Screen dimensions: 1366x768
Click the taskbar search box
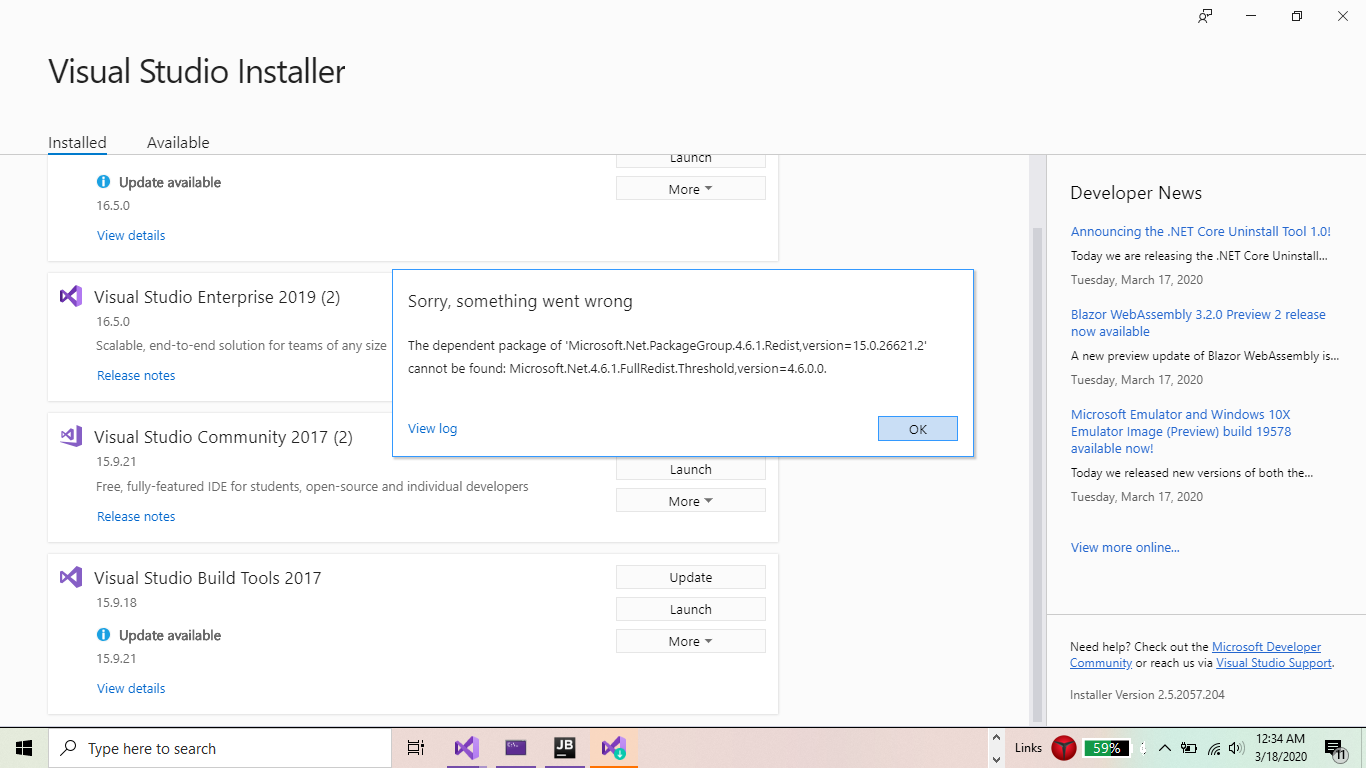pos(220,748)
